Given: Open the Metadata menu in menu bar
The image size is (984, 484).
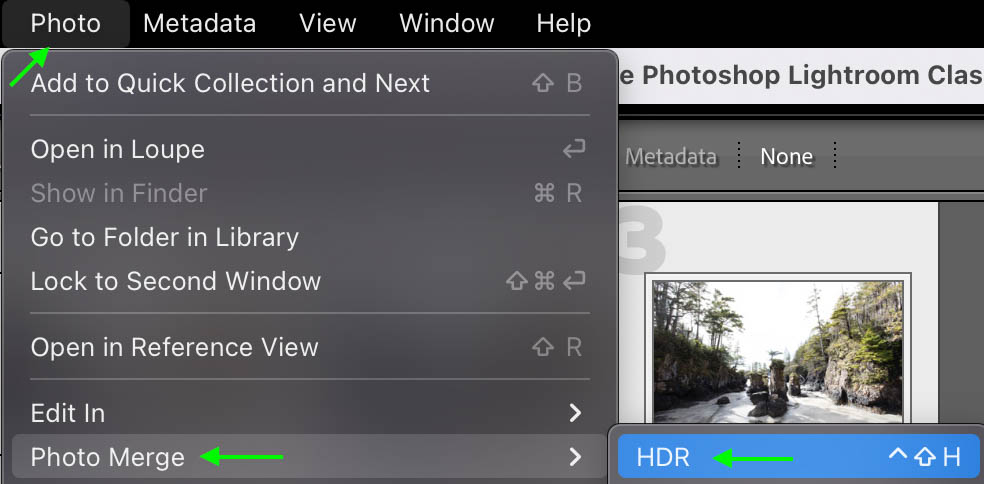Looking at the screenshot, I should (200, 24).
